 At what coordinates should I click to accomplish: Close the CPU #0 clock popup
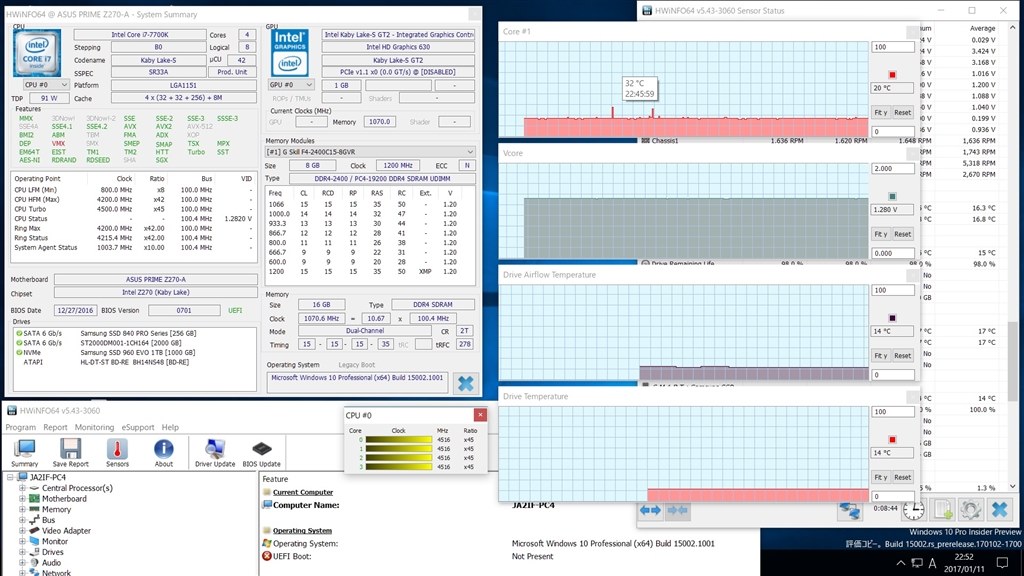click(480, 415)
